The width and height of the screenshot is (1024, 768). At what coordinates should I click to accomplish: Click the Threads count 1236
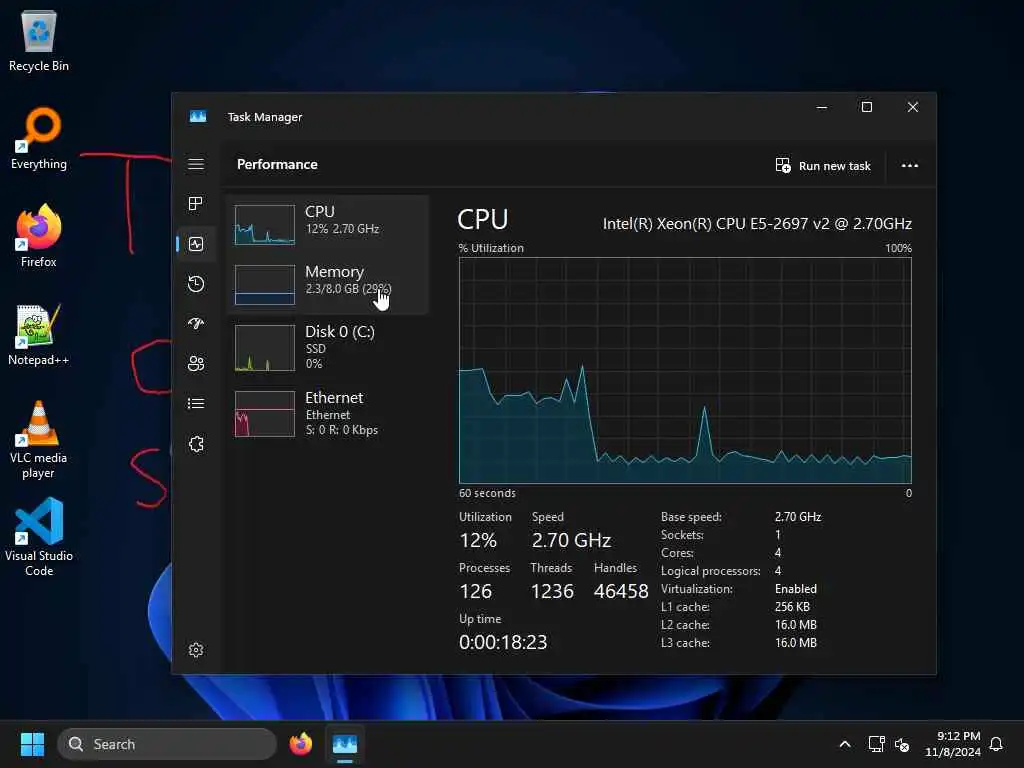tap(552, 592)
